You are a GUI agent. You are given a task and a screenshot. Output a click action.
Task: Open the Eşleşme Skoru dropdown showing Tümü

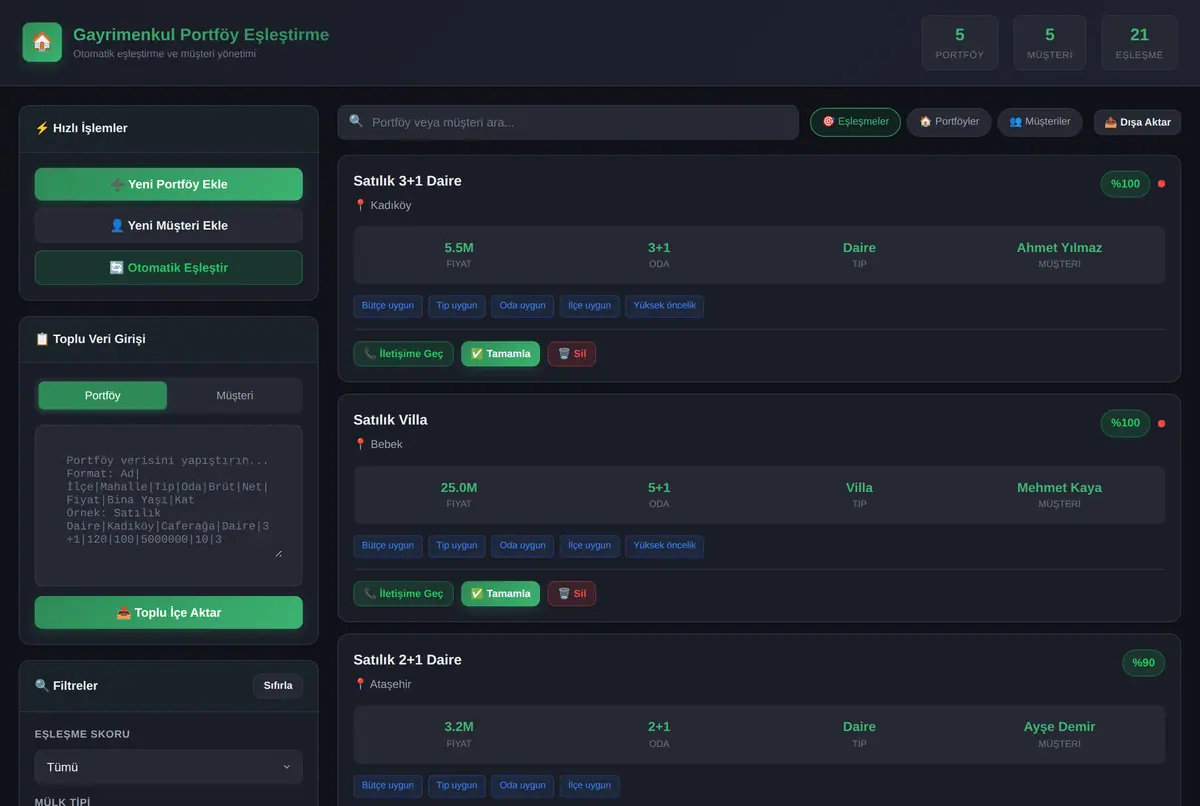point(168,767)
